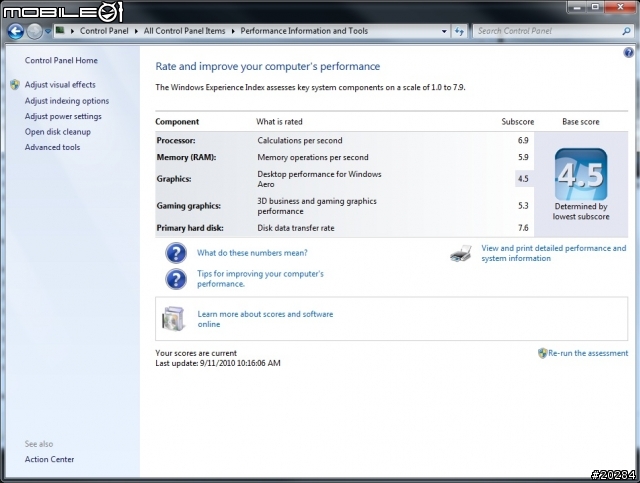Click the 7.6 hard disk subscore

click(523, 228)
